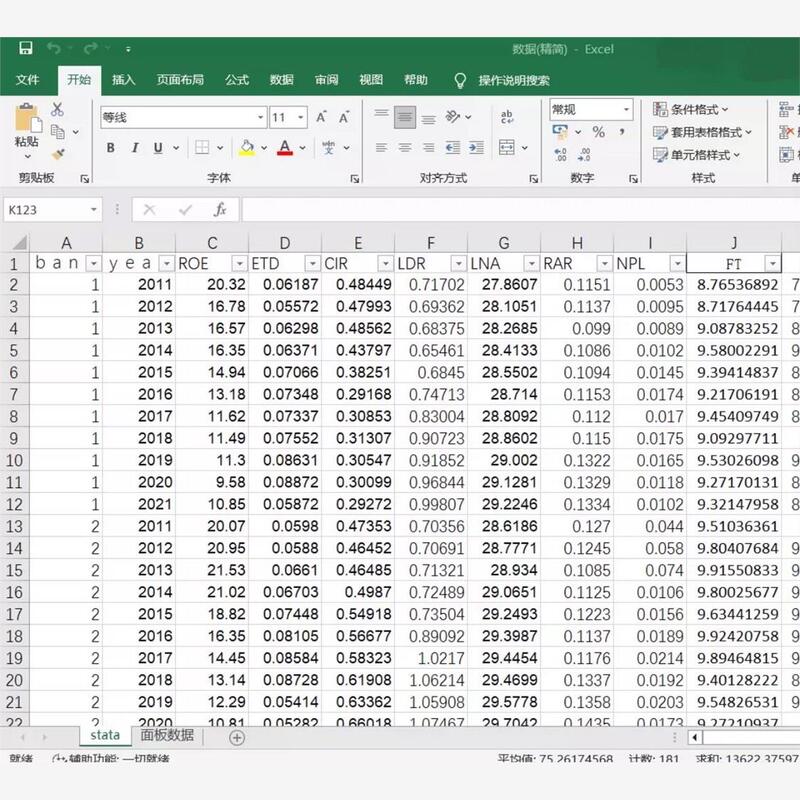Image resolution: width=800 pixels, height=800 pixels.
Task: Open the number format 常规 dropdown
Action: coord(626,110)
